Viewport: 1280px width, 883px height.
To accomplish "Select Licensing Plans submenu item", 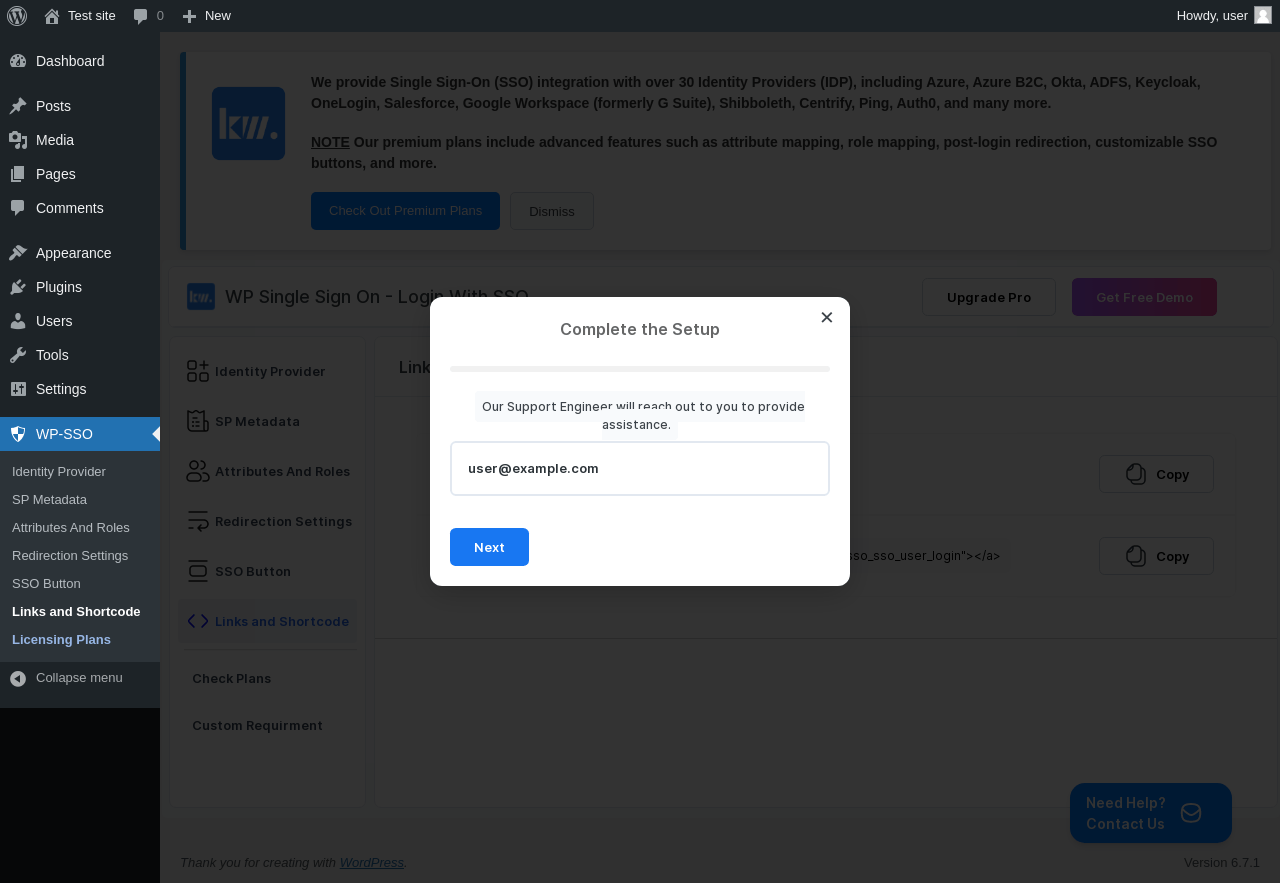I will [x=61, y=639].
